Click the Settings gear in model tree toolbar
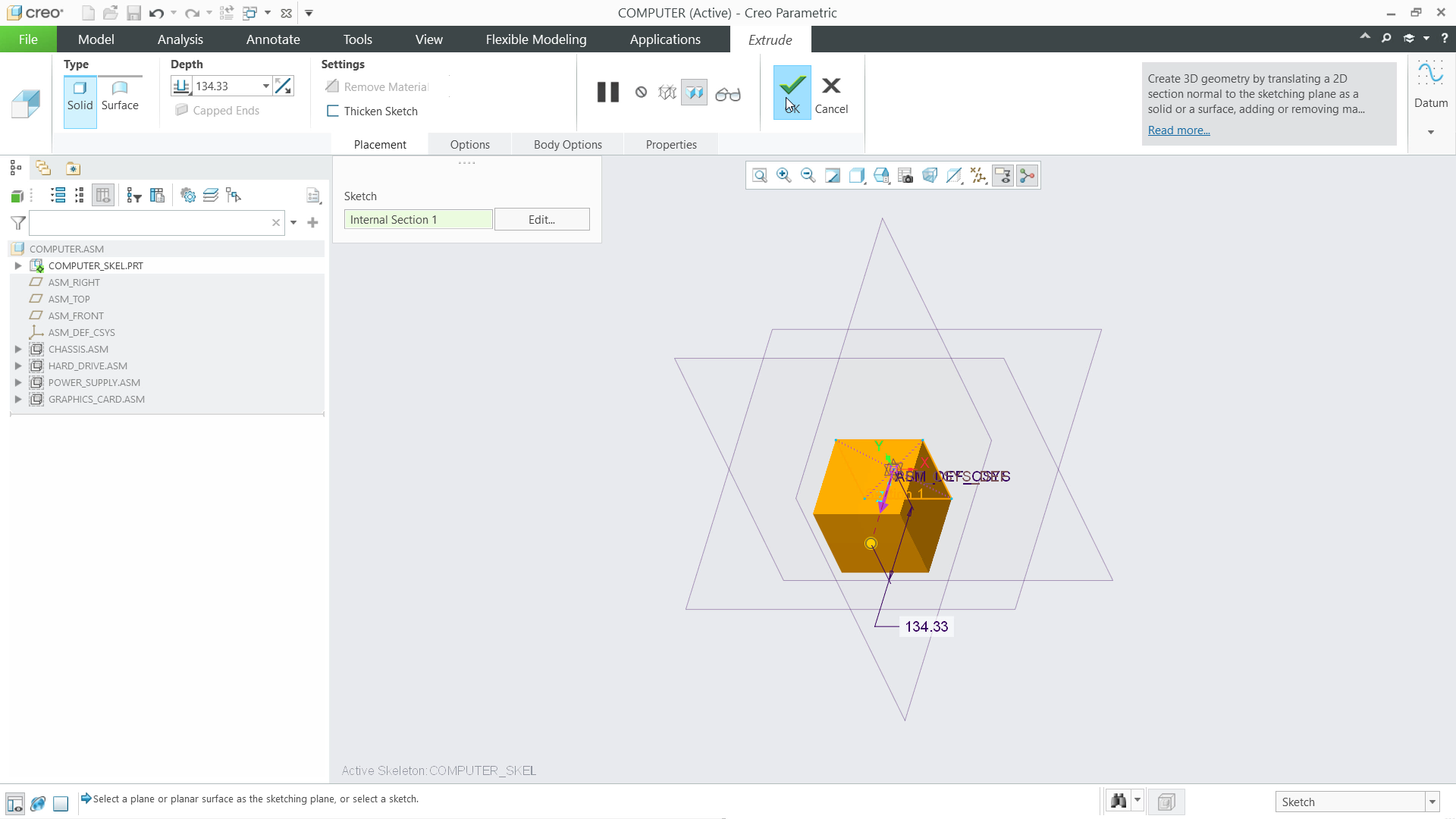This screenshot has width=1456, height=819. 188,195
